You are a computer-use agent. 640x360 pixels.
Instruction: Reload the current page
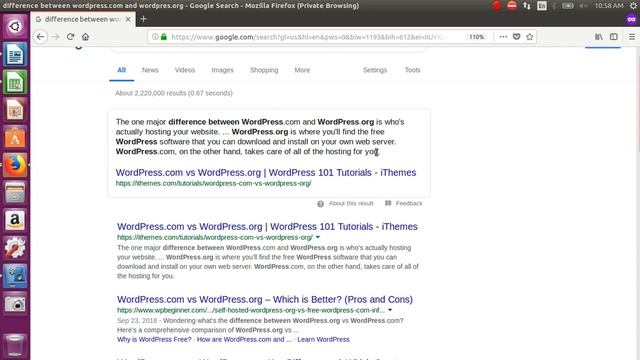(70, 37)
